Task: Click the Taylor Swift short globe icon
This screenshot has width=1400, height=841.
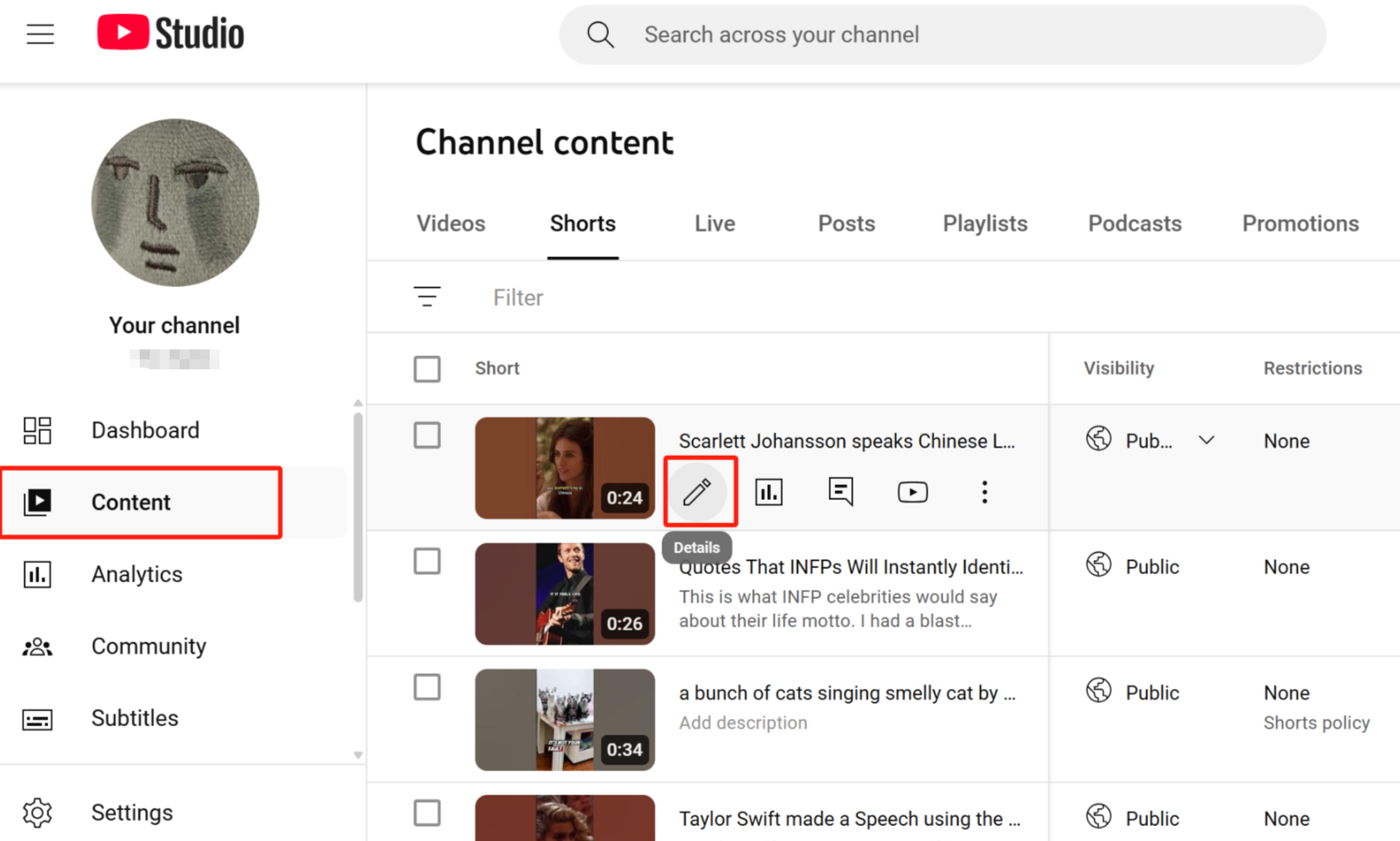Action: 1099,816
